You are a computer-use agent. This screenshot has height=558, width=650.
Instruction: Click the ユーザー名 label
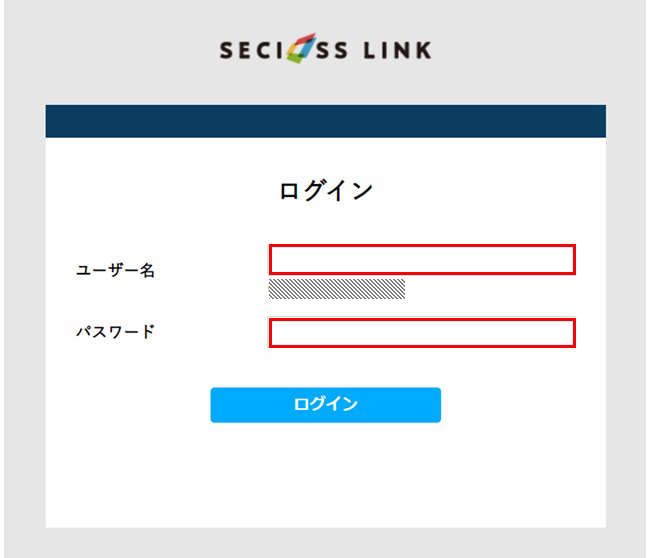point(116,270)
